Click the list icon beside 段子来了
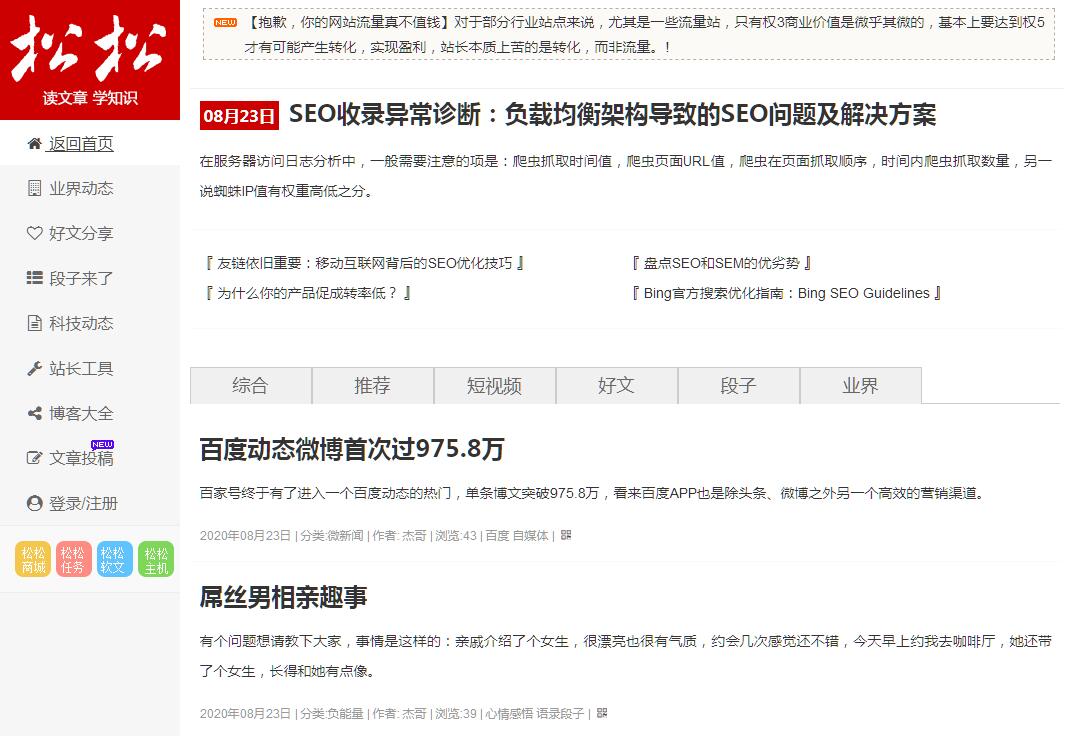 tap(35, 279)
